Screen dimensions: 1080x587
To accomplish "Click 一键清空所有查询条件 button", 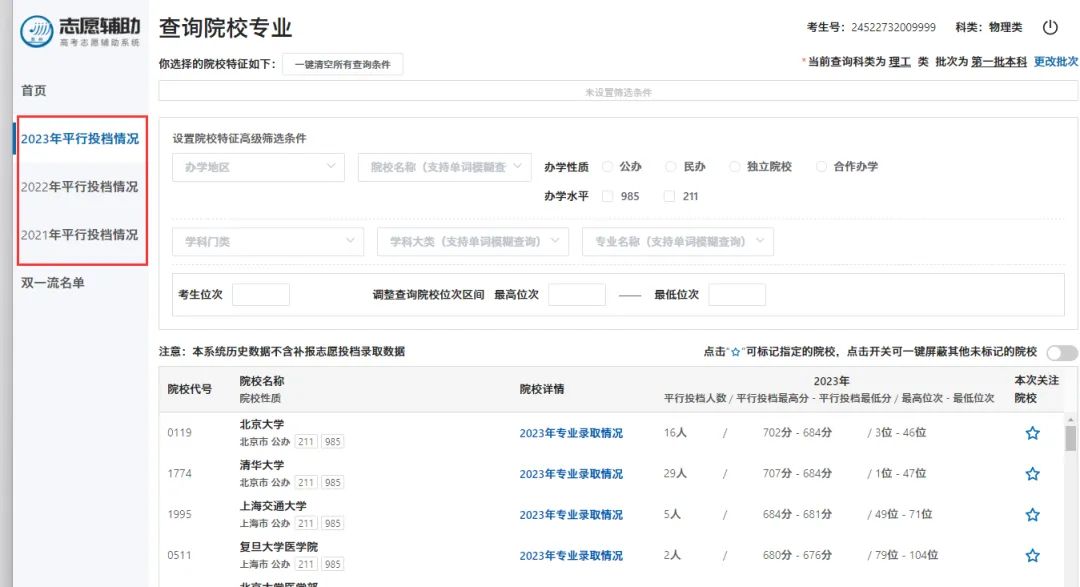I will [342, 64].
